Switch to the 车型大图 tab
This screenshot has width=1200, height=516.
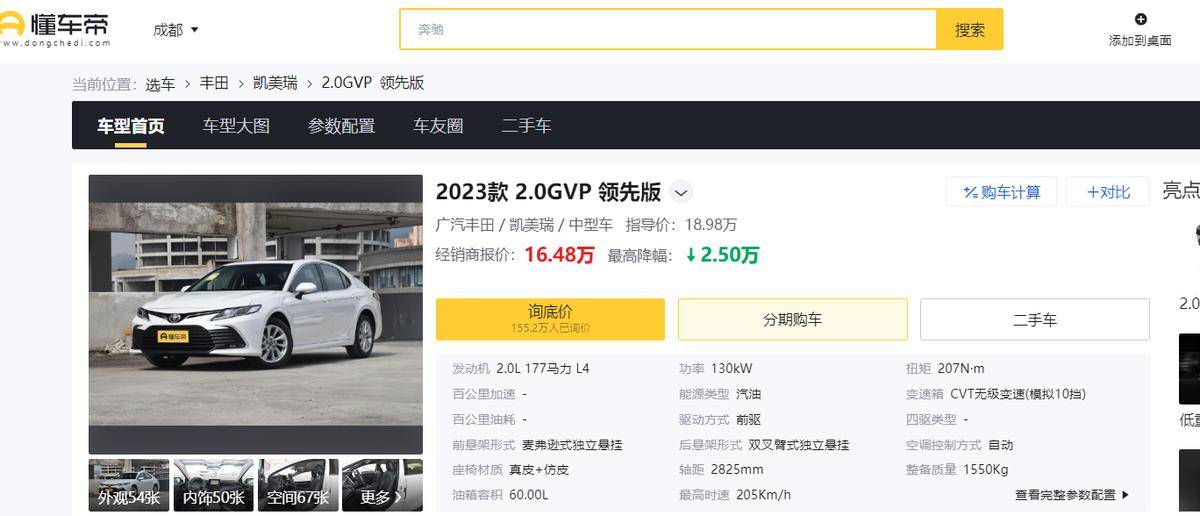pos(236,126)
